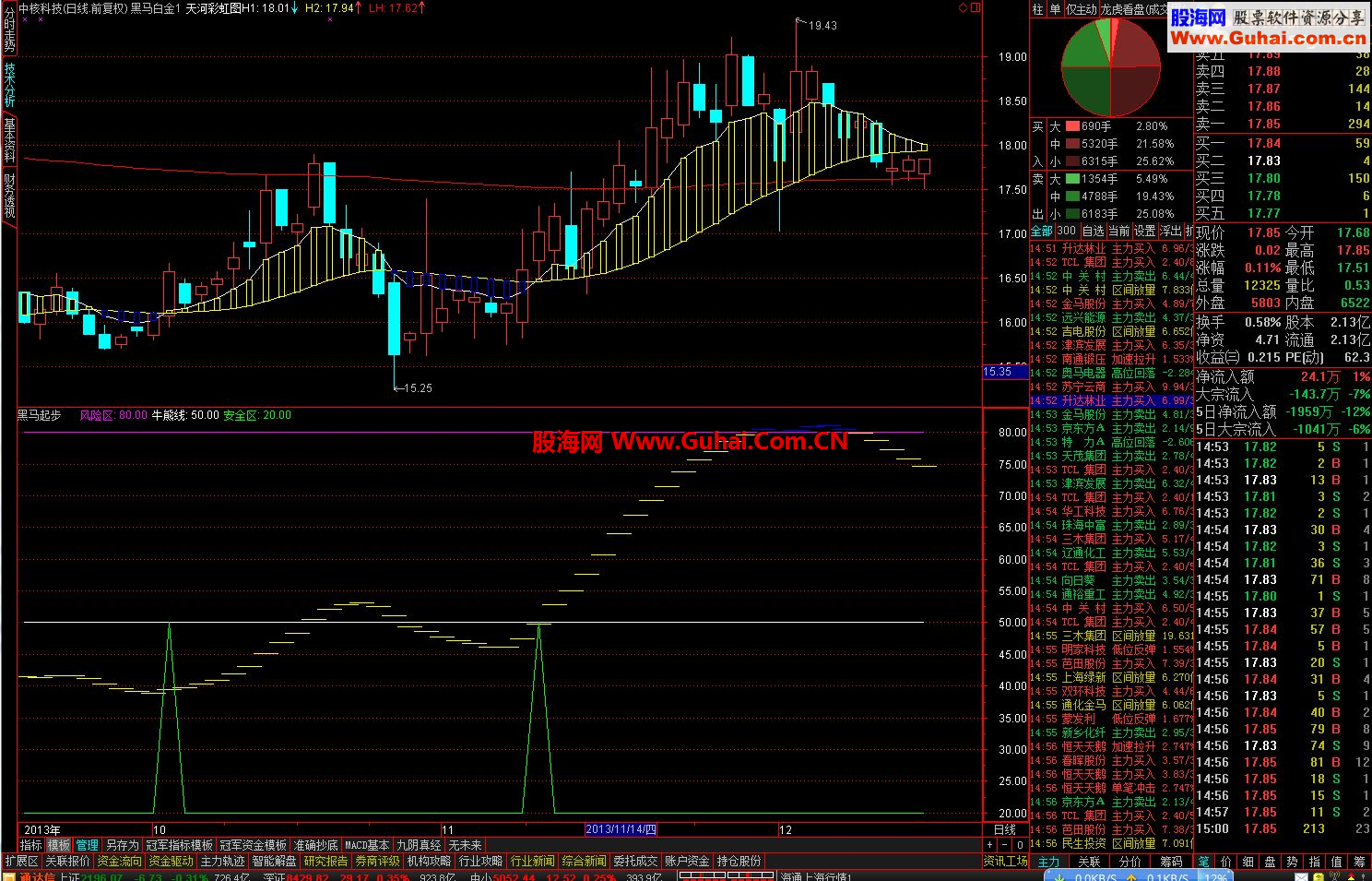The image size is (1372, 881).
Task: Select the 模板 tab below the chart
Action: (x=59, y=845)
